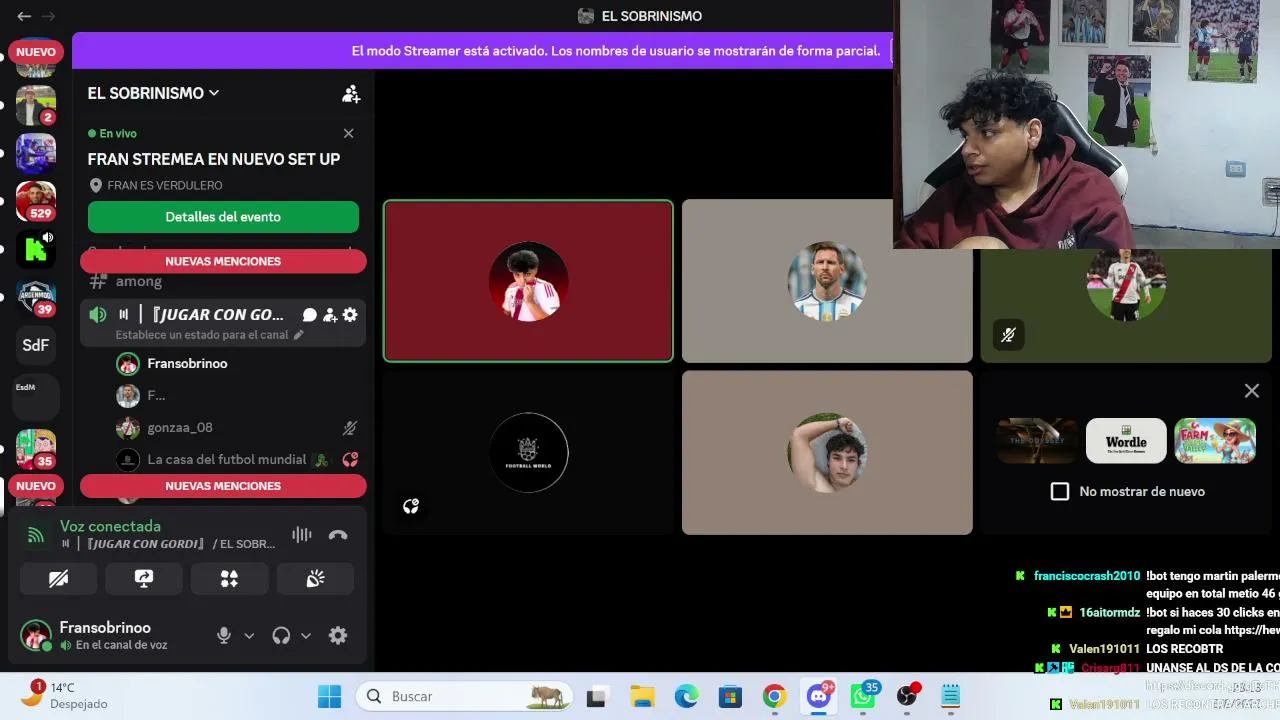Viewport: 1280px width, 720px height.
Task: Select The Odyssey activity thumbnail
Action: (1037, 441)
